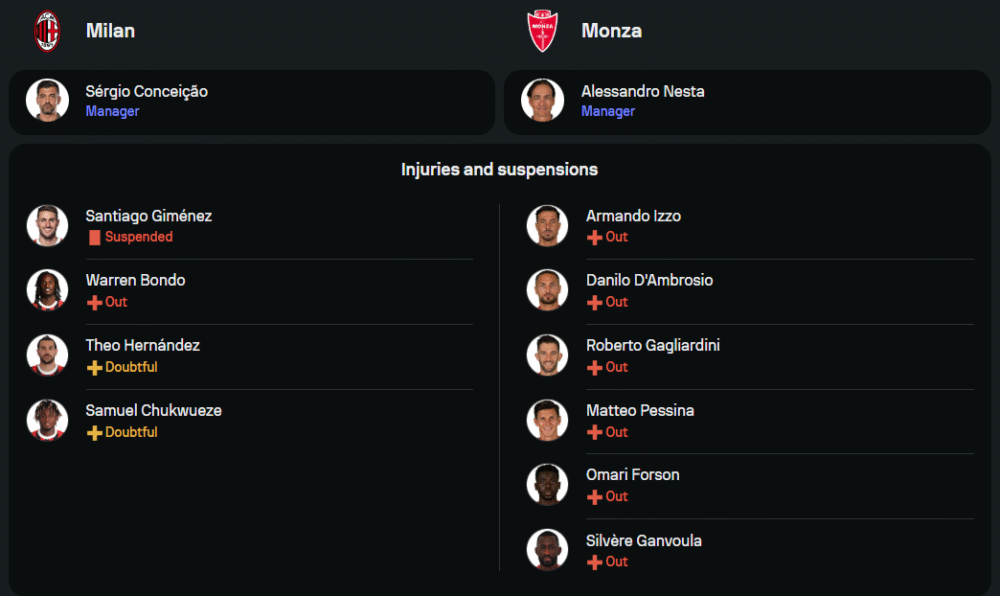This screenshot has width=1000, height=596.
Task: Open Sérgio Conceição's manager profile photo
Action: (x=47, y=100)
